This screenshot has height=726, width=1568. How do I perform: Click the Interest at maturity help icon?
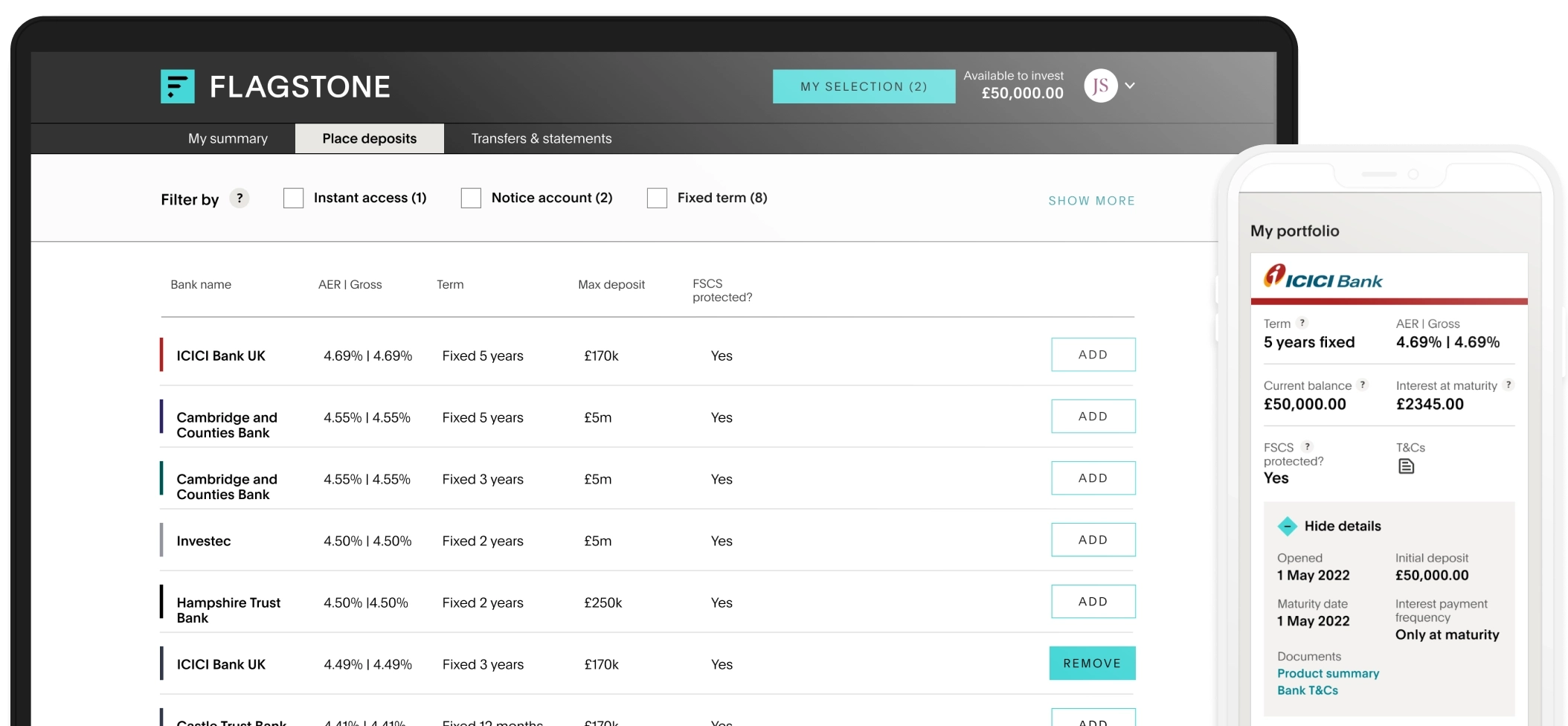pyautogui.click(x=1508, y=385)
